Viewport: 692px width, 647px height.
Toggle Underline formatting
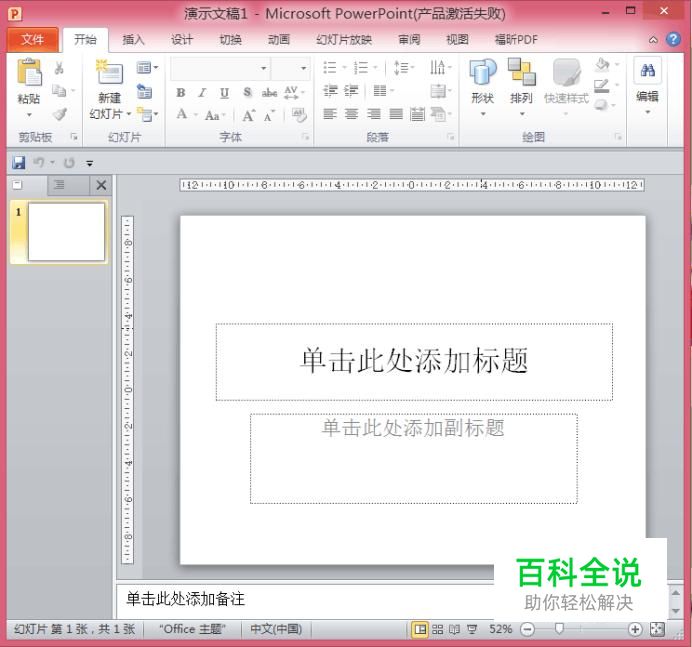pos(224,93)
